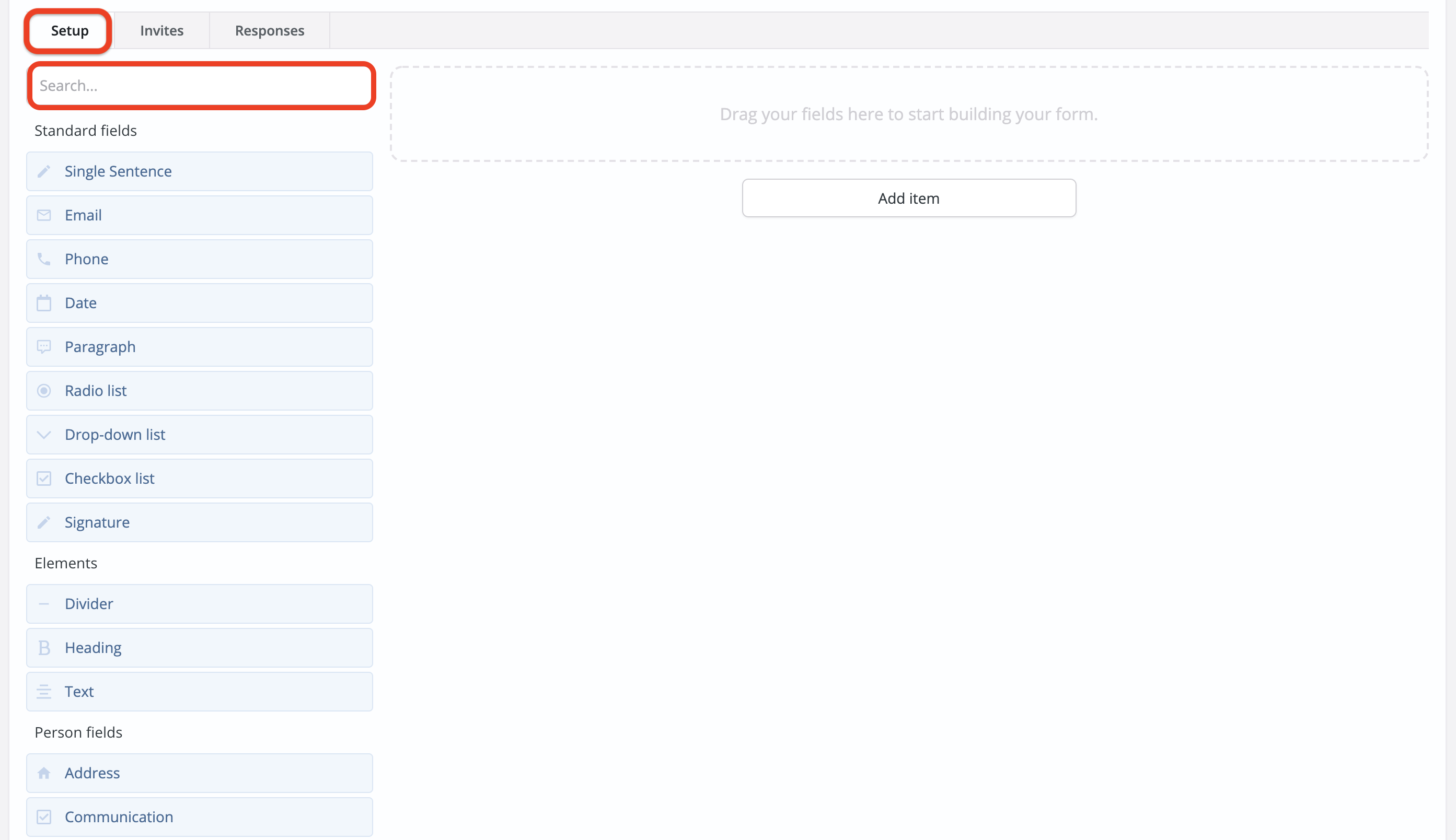Click the Add item button
This screenshot has height=840, width=1456.
[x=908, y=198]
